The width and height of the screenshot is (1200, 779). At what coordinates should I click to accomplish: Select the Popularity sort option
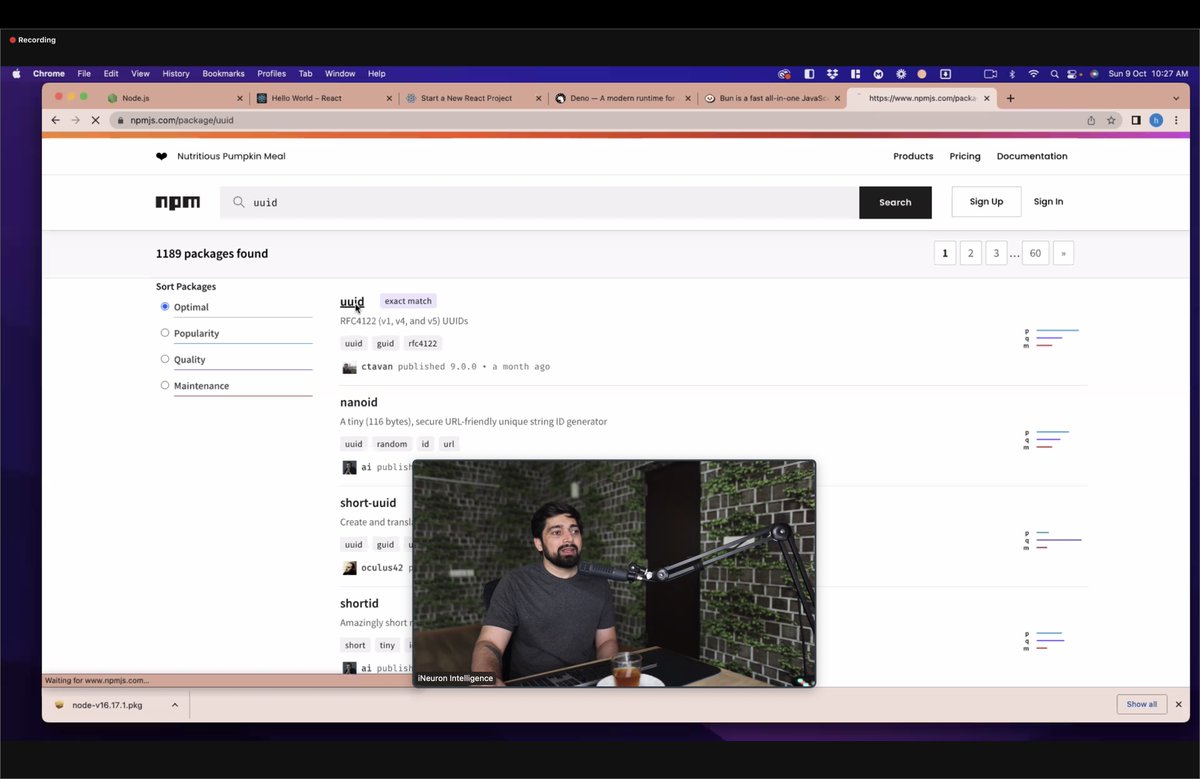(x=165, y=333)
